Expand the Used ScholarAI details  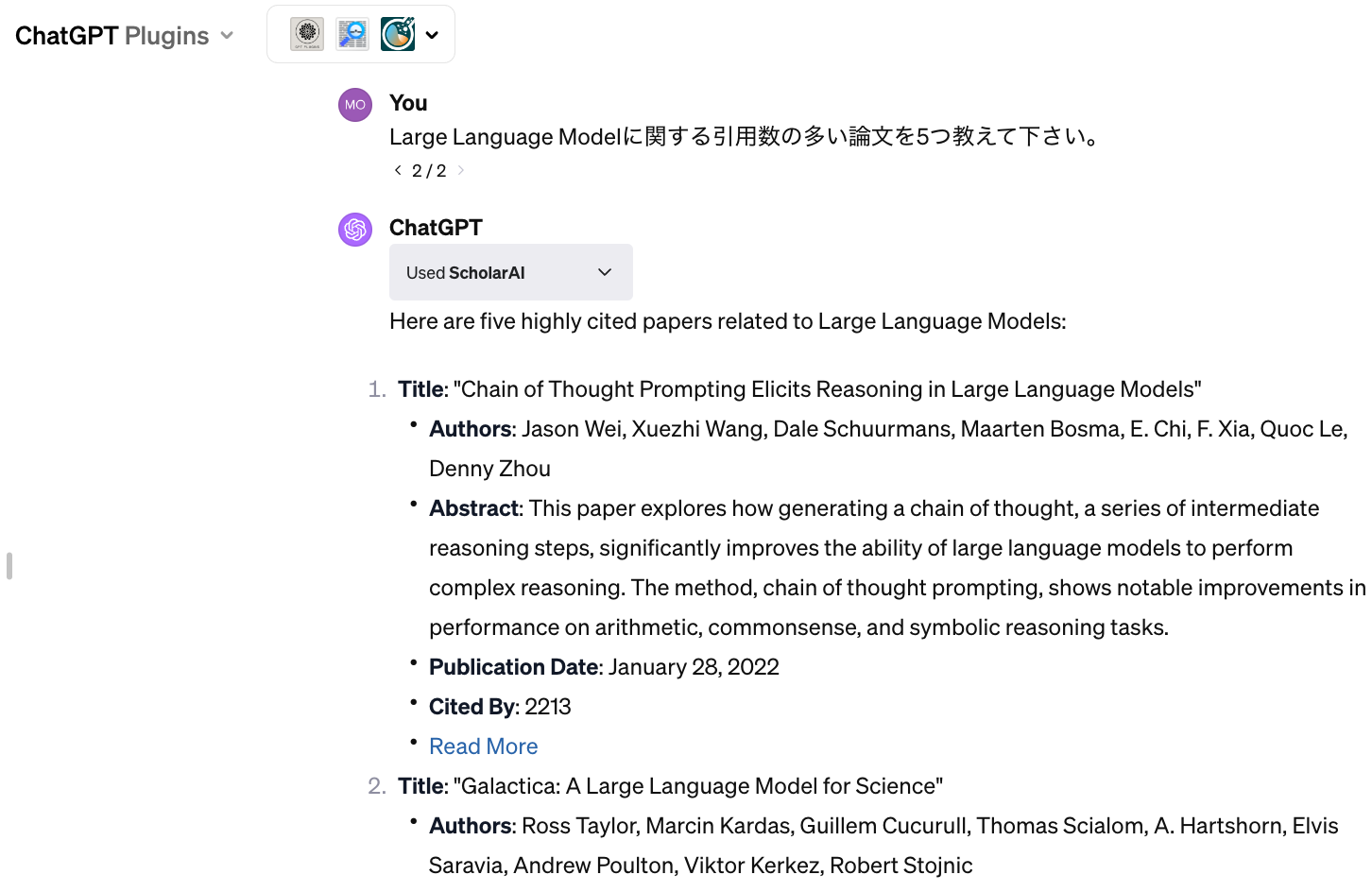click(510, 272)
